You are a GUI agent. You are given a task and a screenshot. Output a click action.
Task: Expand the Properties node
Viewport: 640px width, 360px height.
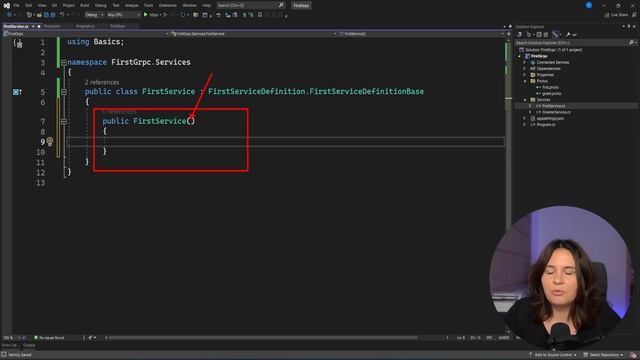tap(525, 75)
